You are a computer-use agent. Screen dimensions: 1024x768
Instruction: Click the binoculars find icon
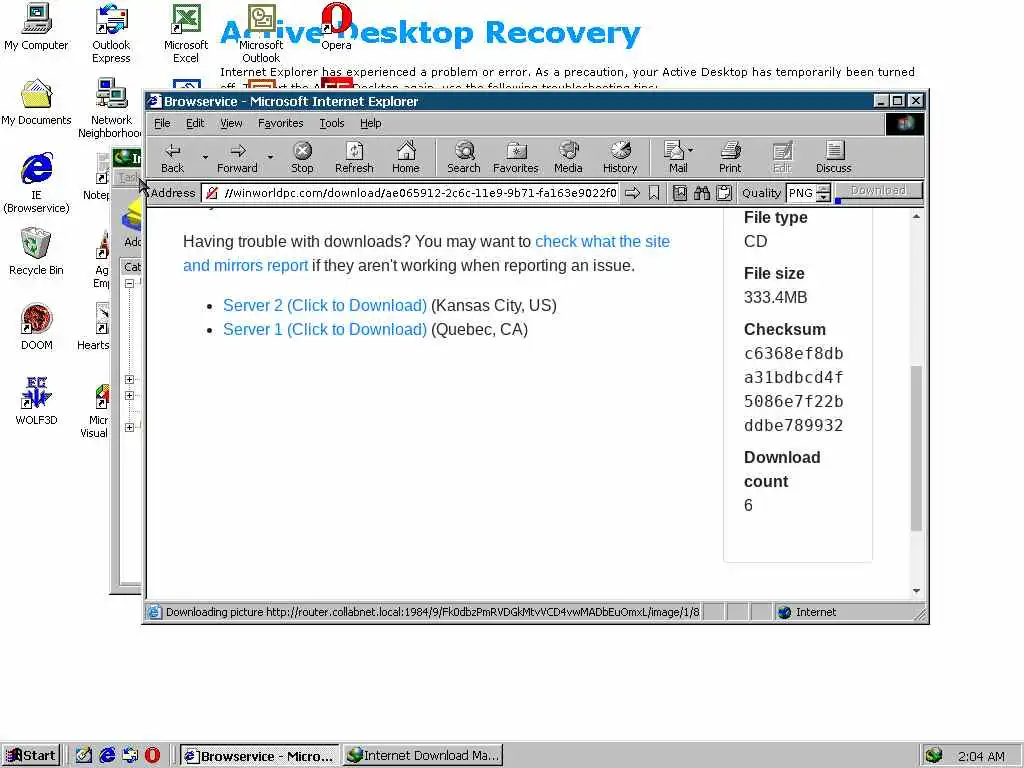702,193
